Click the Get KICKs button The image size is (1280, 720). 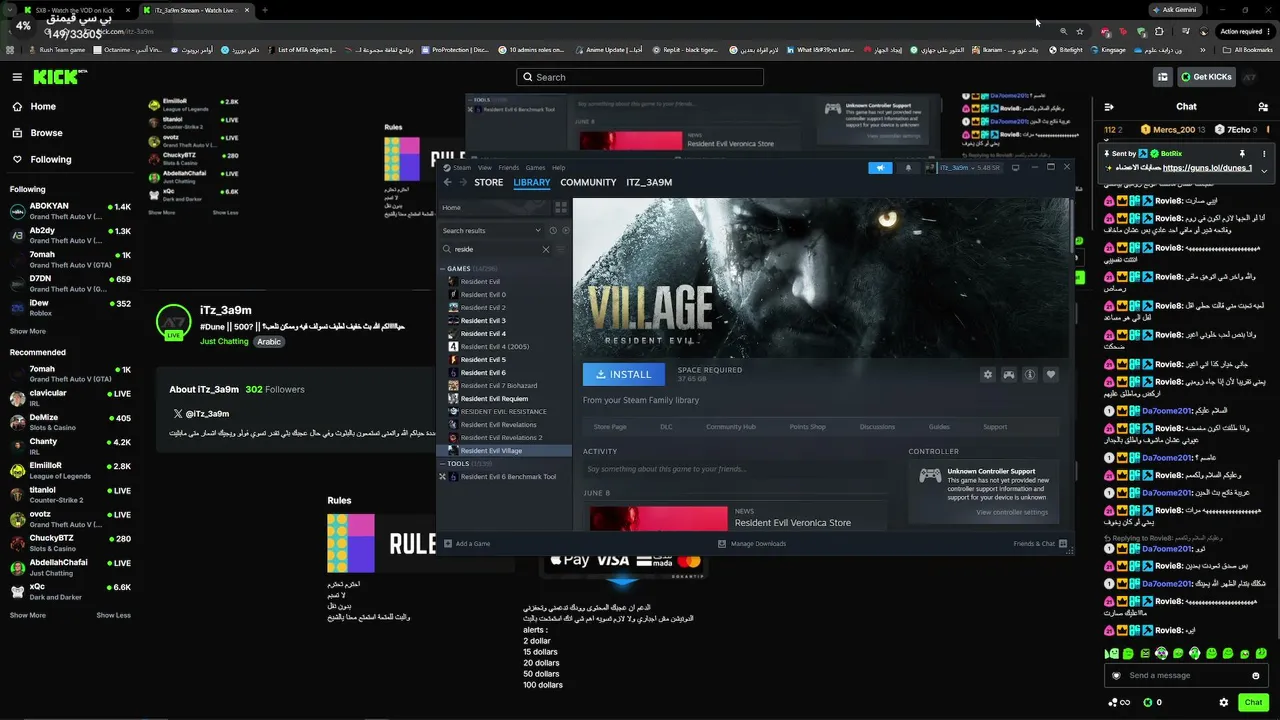(1206, 77)
